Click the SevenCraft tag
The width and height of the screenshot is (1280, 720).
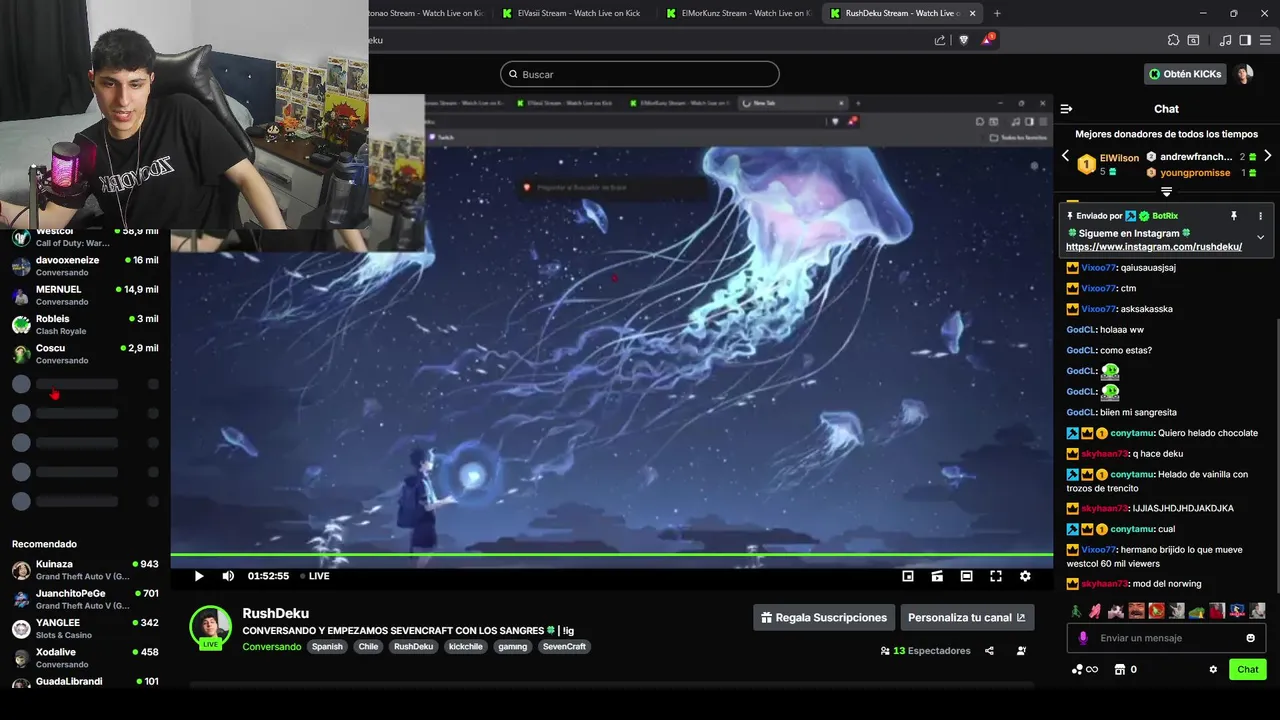point(564,647)
